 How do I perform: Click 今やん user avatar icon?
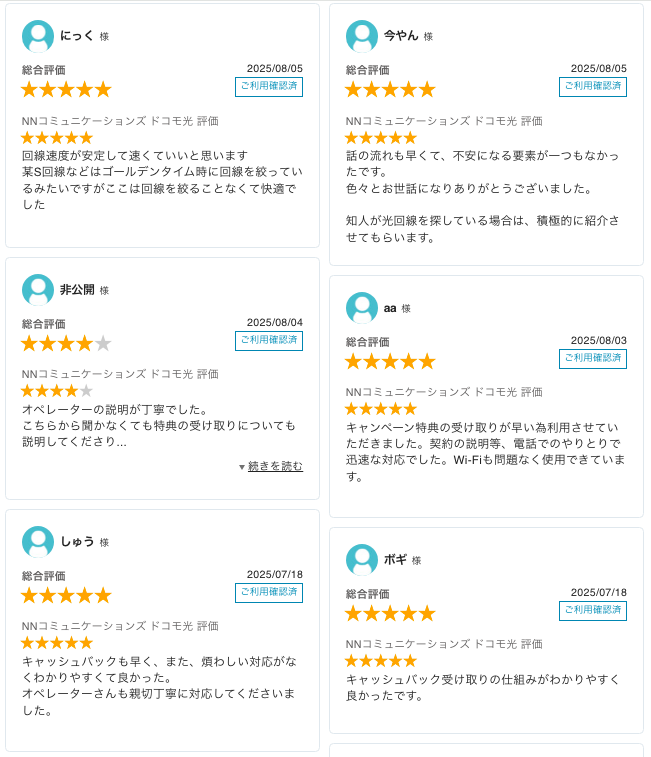362,36
